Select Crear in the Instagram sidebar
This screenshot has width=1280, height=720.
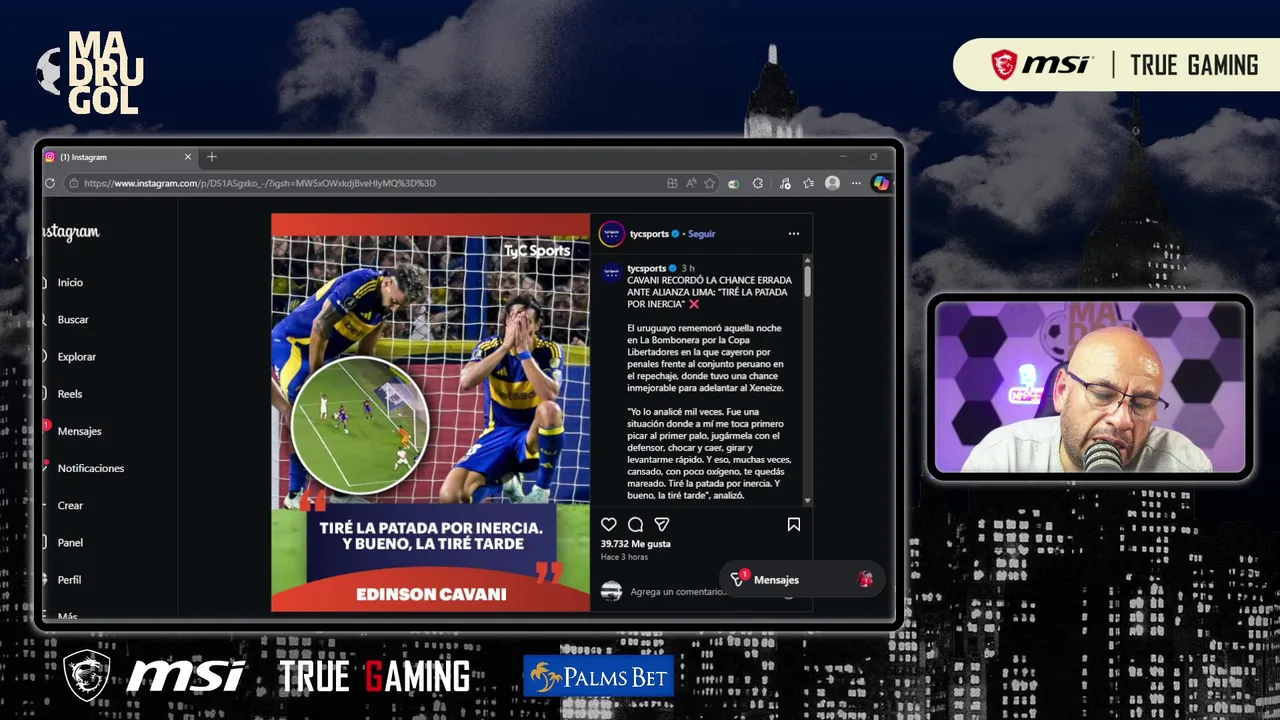click(70, 505)
